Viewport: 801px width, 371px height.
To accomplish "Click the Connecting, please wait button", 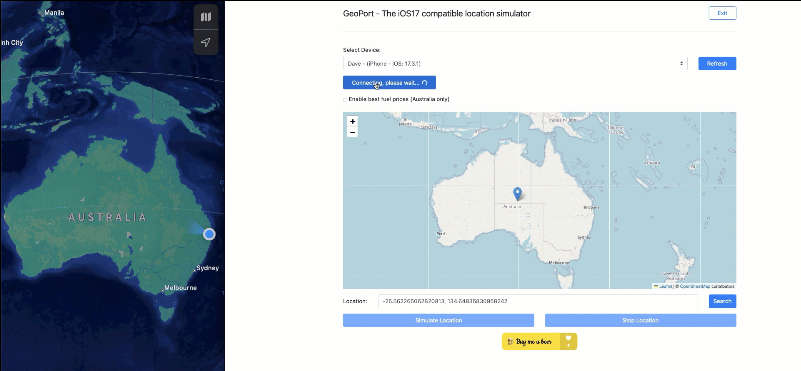I will pos(389,83).
